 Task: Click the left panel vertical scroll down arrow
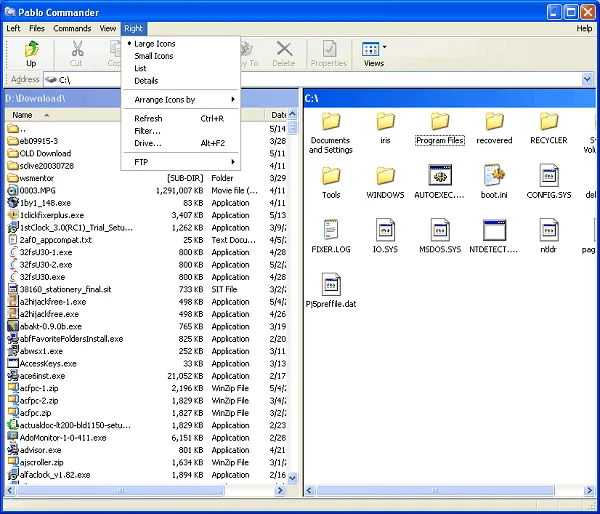tap(292, 478)
